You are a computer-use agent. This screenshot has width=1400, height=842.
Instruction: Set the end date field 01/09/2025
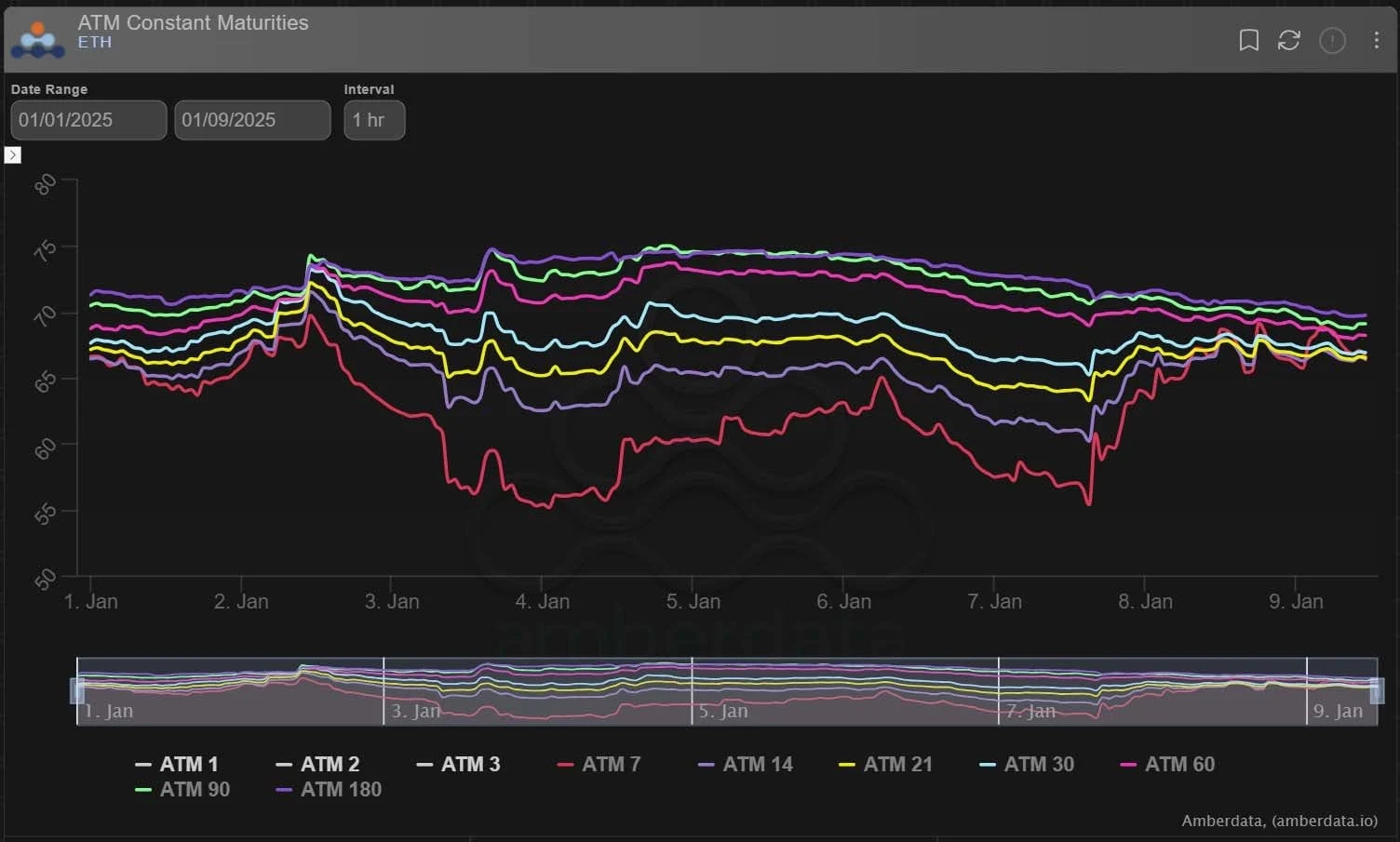[x=252, y=120]
